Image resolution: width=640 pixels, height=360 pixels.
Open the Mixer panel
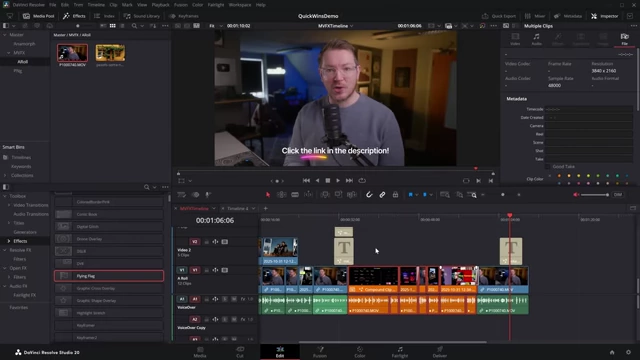click(535, 16)
